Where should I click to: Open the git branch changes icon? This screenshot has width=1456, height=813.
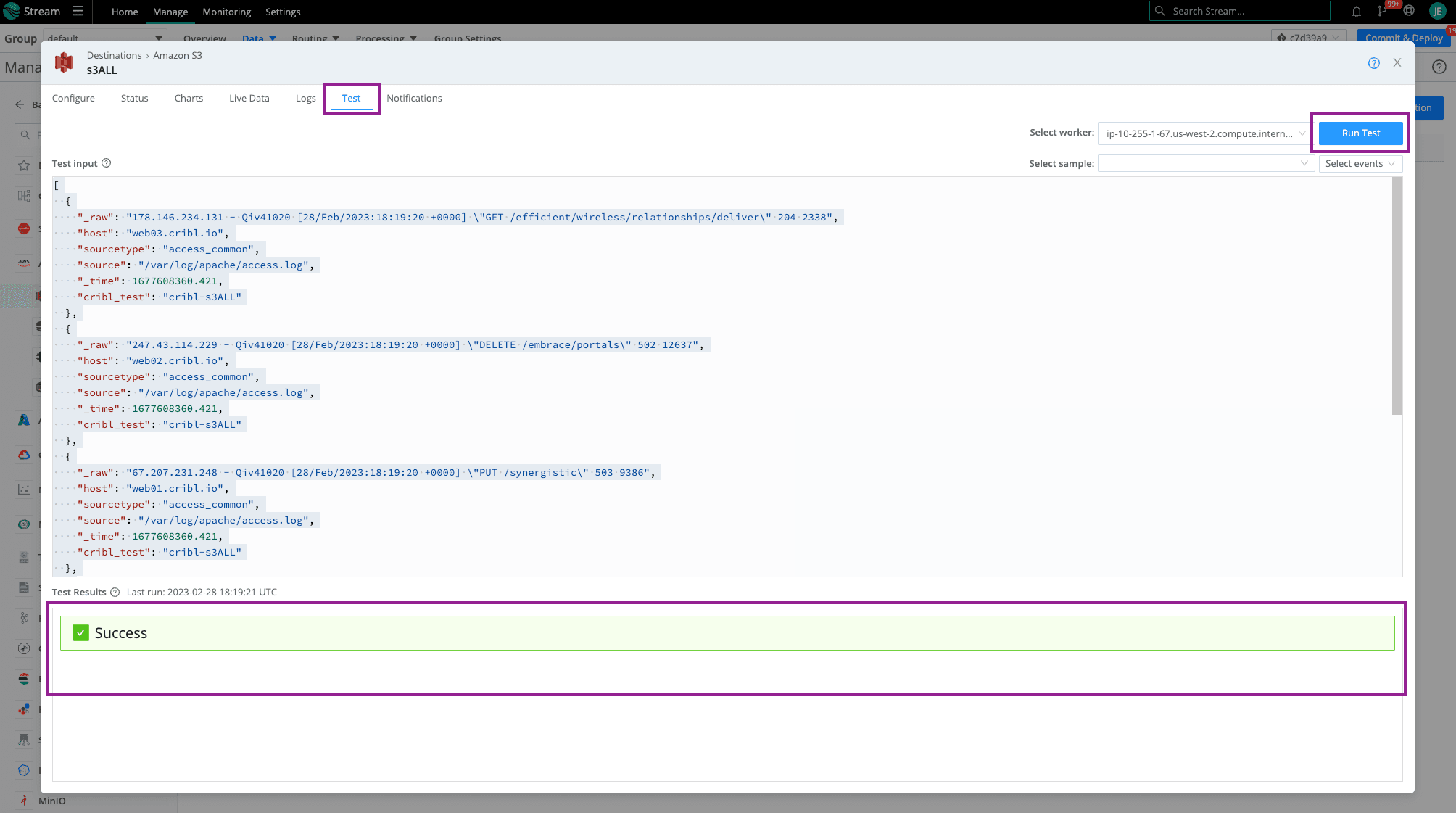(1382, 12)
